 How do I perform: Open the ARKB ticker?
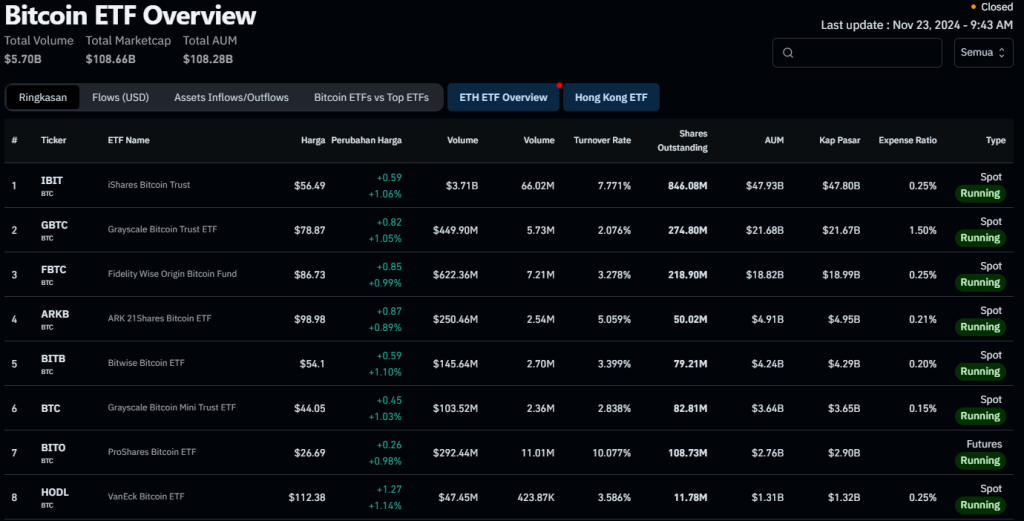coord(55,314)
